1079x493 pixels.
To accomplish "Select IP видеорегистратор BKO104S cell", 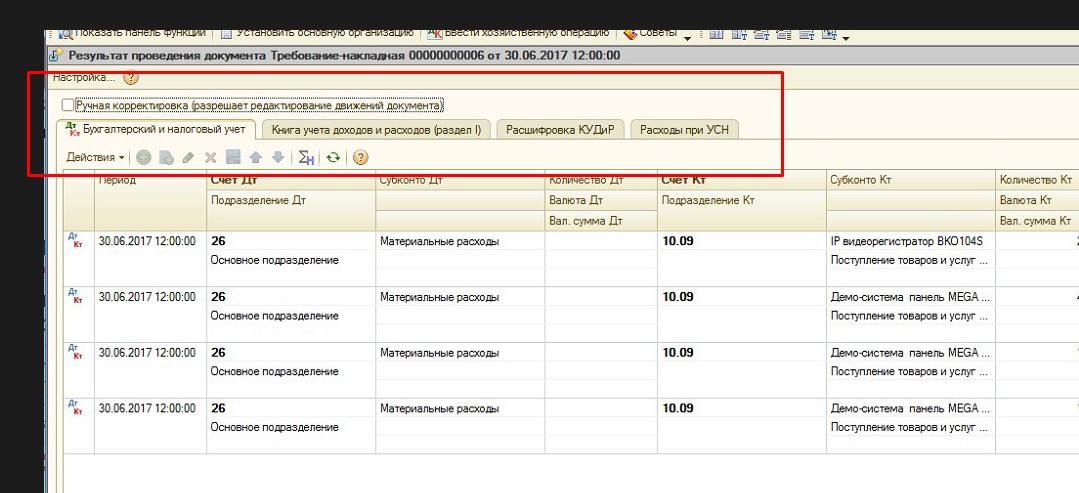I will pyautogui.click(x=907, y=241).
